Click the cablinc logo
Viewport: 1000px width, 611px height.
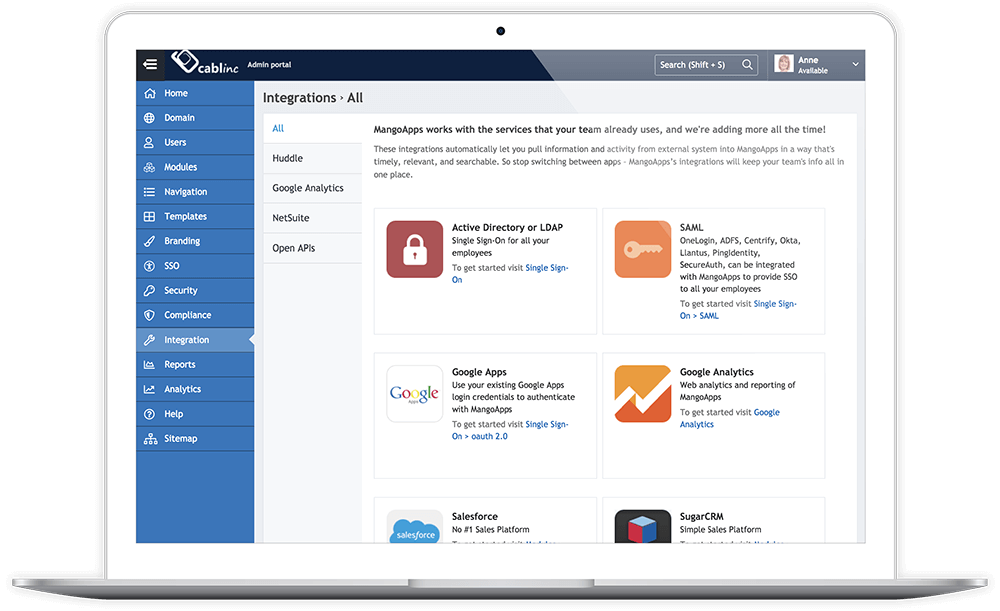coord(205,63)
